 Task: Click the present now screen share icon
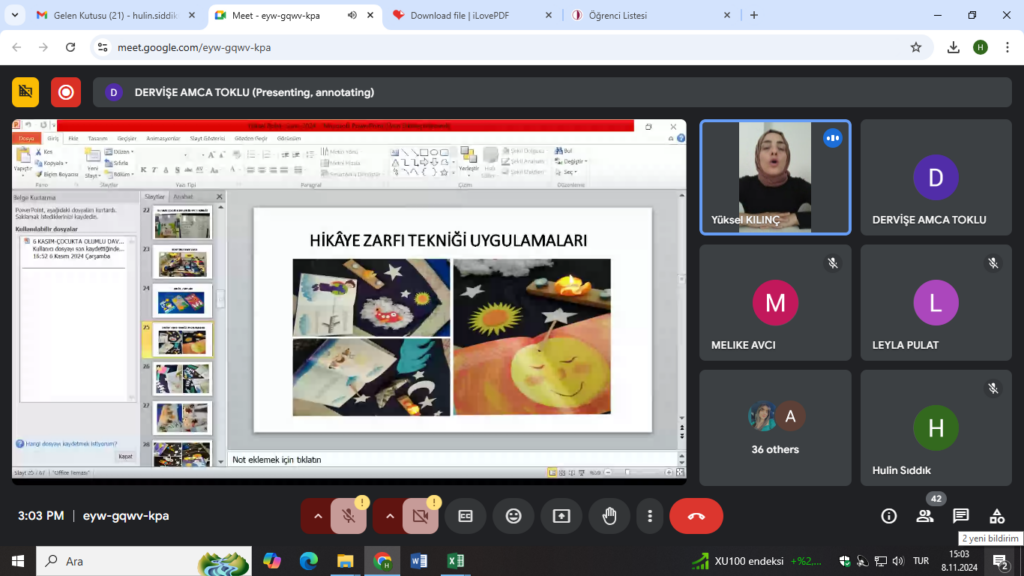[561, 516]
